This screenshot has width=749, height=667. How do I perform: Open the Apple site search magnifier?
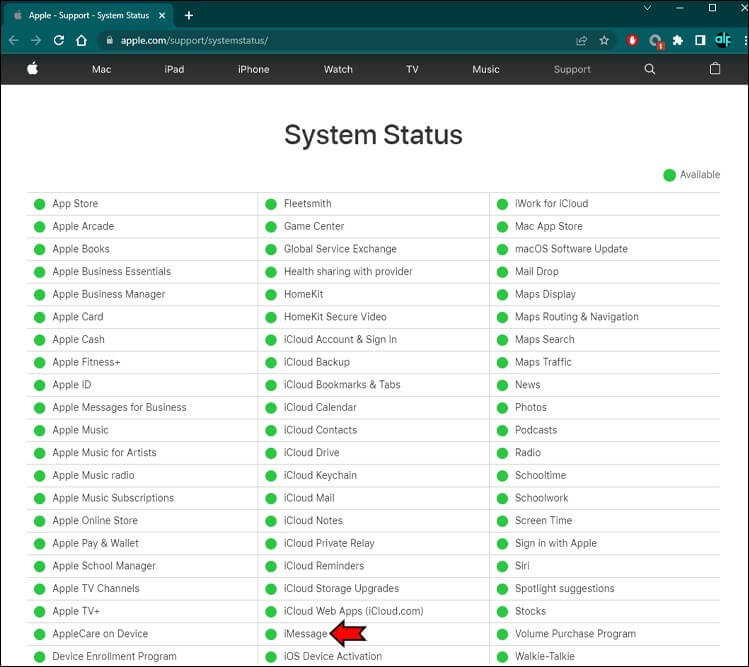point(650,69)
